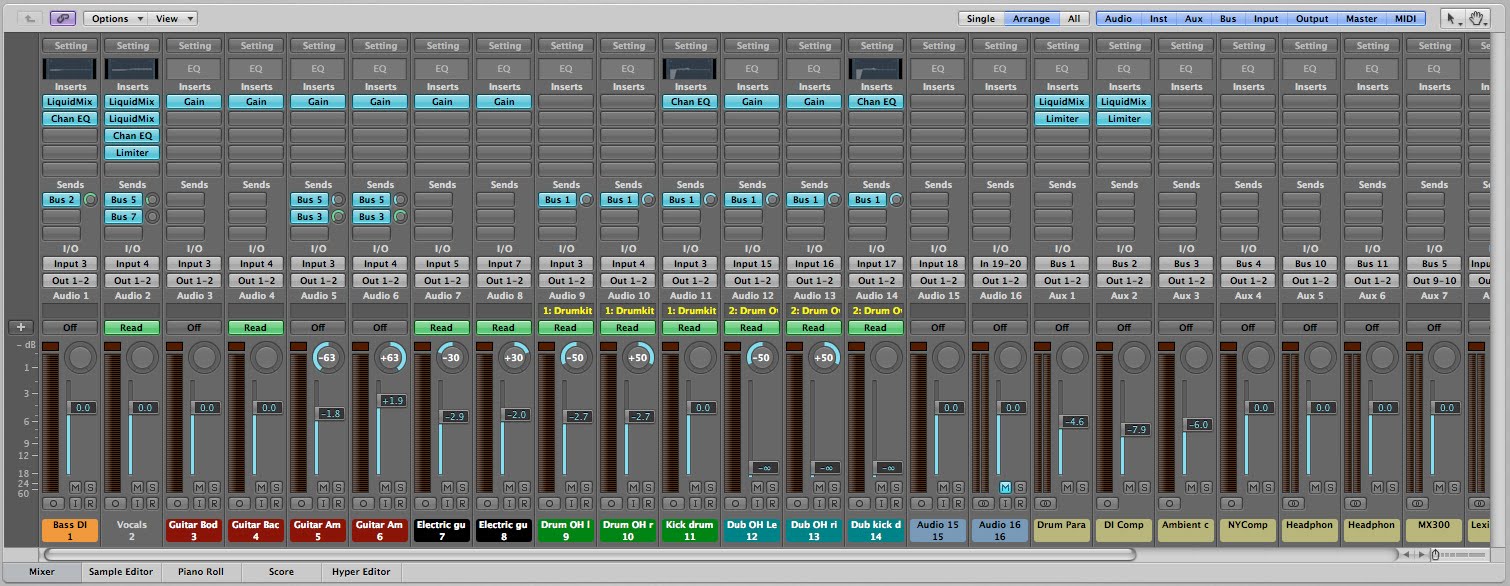Record-enable Guitar Bac 4 via its R icon
The width and height of the screenshot is (1510, 586).
[x=277, y=503]
